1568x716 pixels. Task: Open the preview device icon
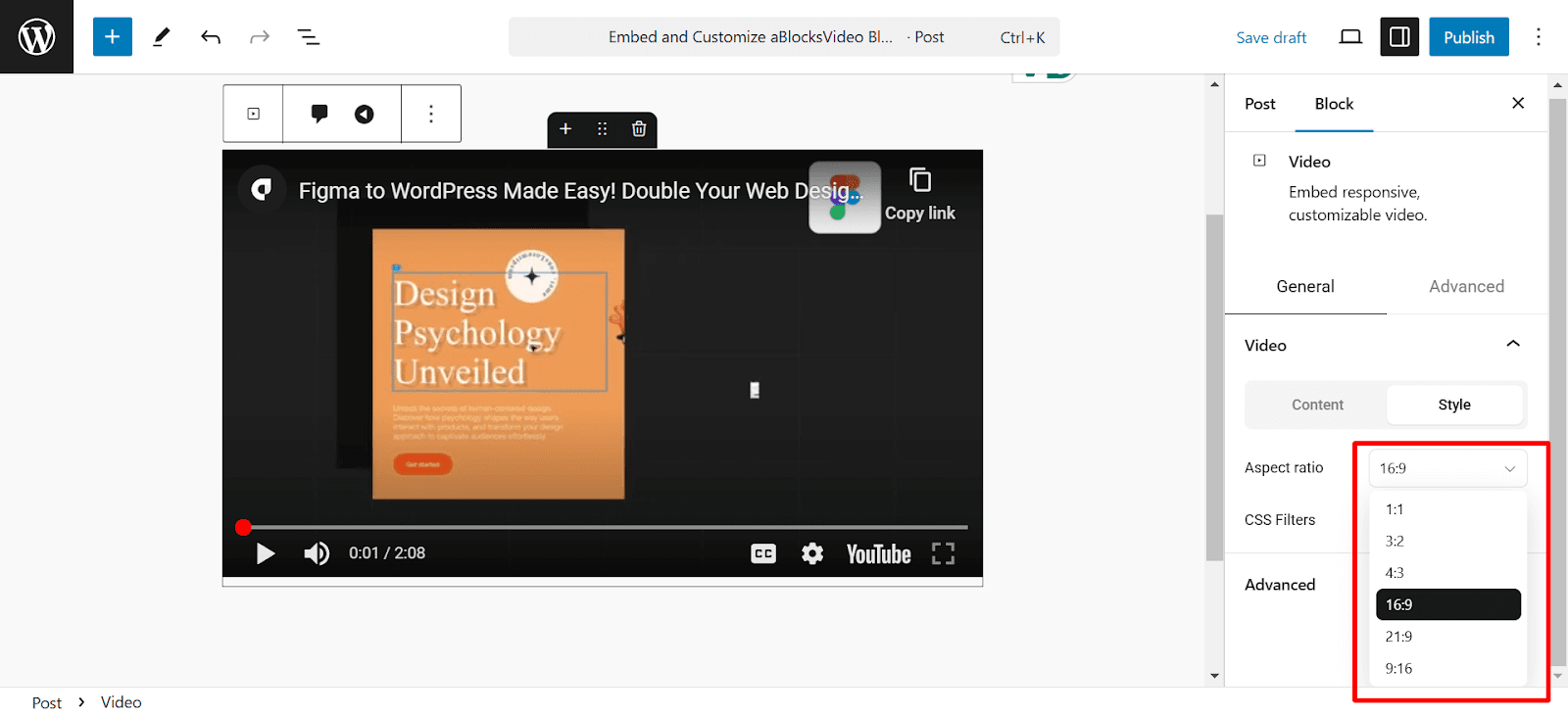tap(1350, 37)
